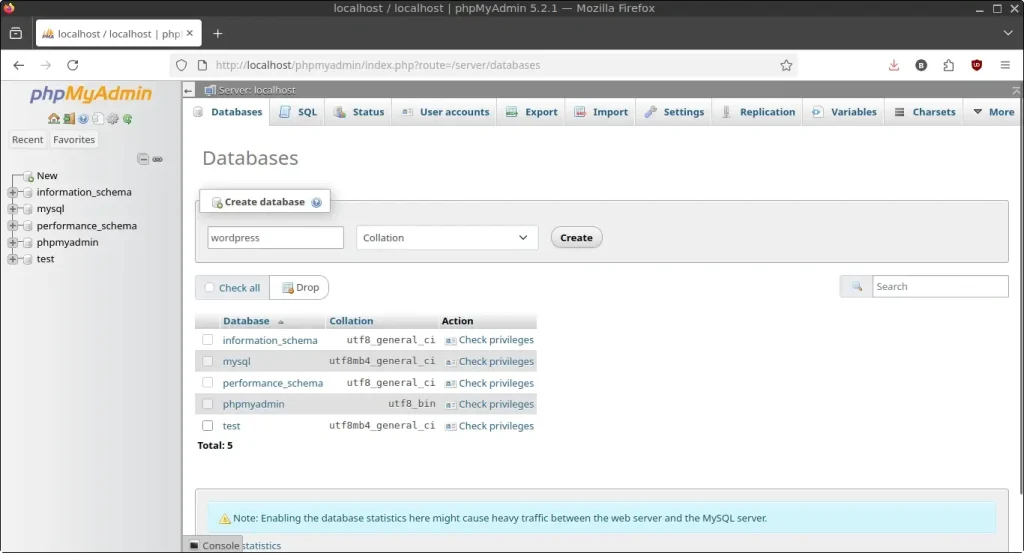Expand information_schema in the navigation tree
The image size is (1024, 553).
12,193
